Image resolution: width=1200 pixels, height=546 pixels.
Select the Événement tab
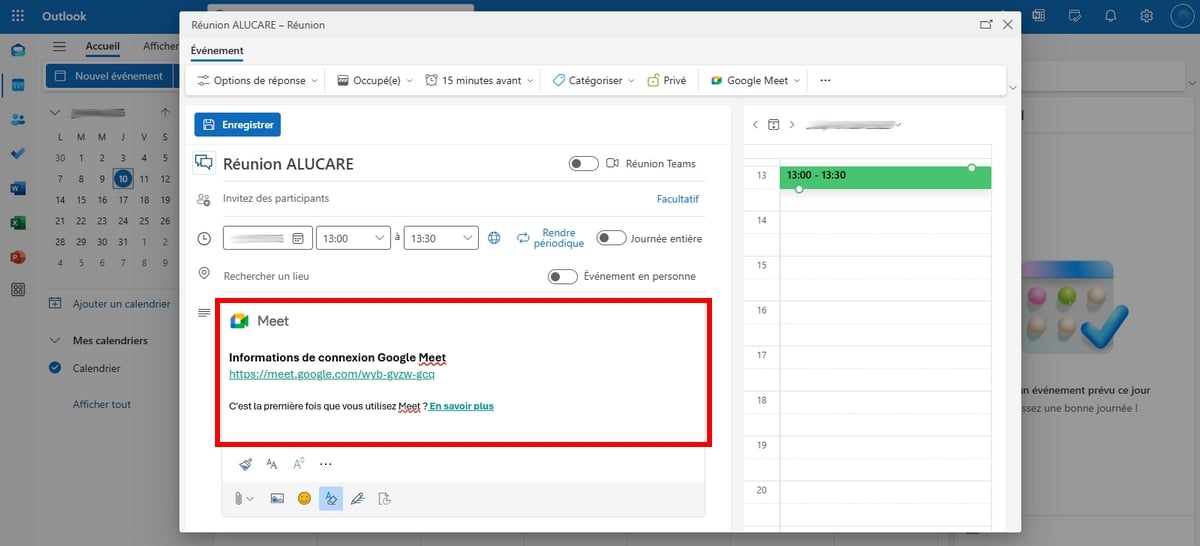coord(217,51)
